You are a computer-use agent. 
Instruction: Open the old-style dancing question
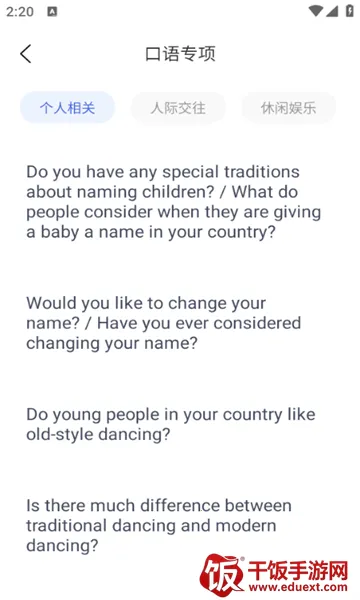171,424
